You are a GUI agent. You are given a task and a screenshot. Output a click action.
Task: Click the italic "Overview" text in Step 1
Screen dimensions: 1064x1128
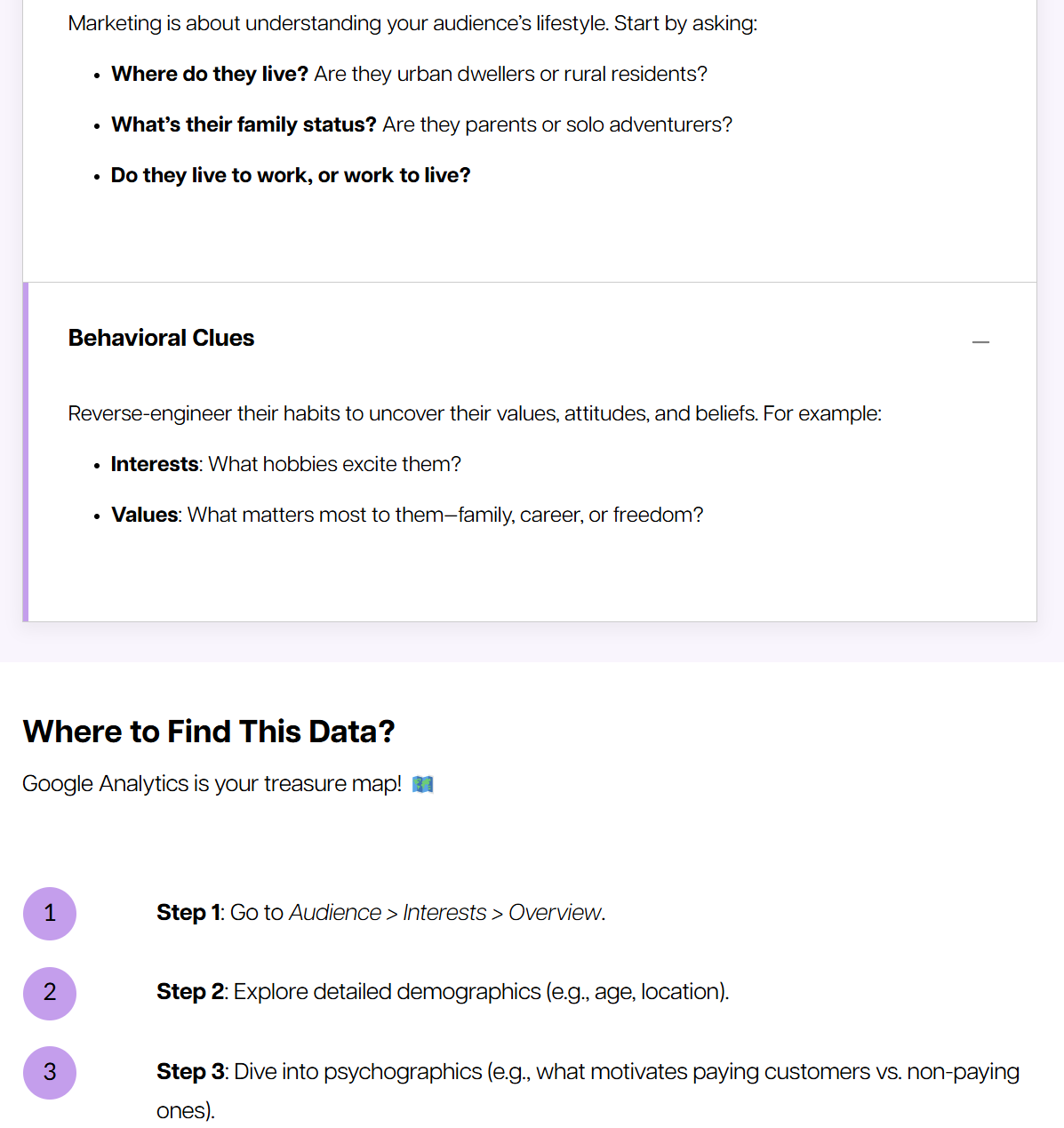[555, 913]
